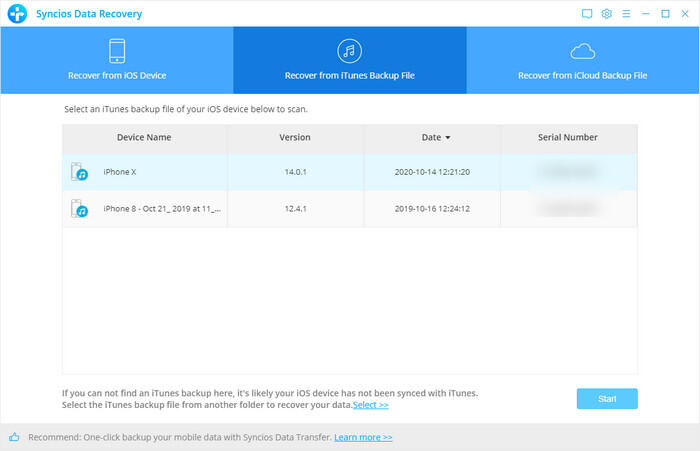
Task: Open the feedback message icon
Action: click(x=587, y=14)
